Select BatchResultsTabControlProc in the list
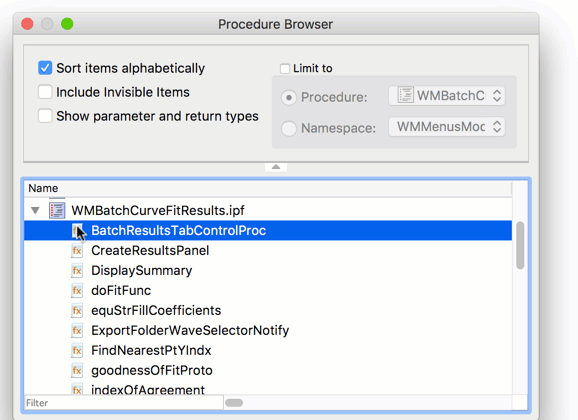578x420 pixels. (268, 230)
